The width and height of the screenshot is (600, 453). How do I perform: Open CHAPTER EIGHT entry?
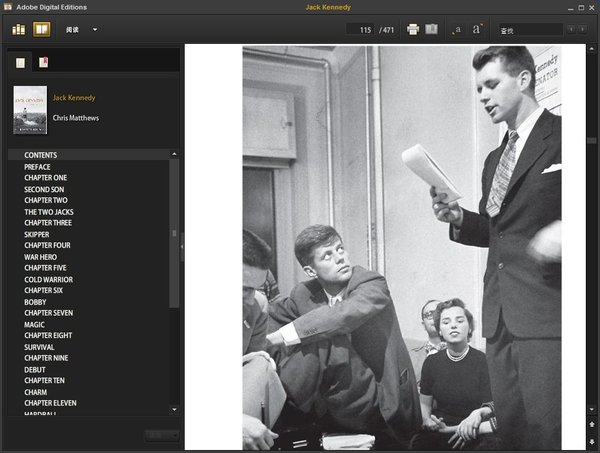(x=48, y=336)
